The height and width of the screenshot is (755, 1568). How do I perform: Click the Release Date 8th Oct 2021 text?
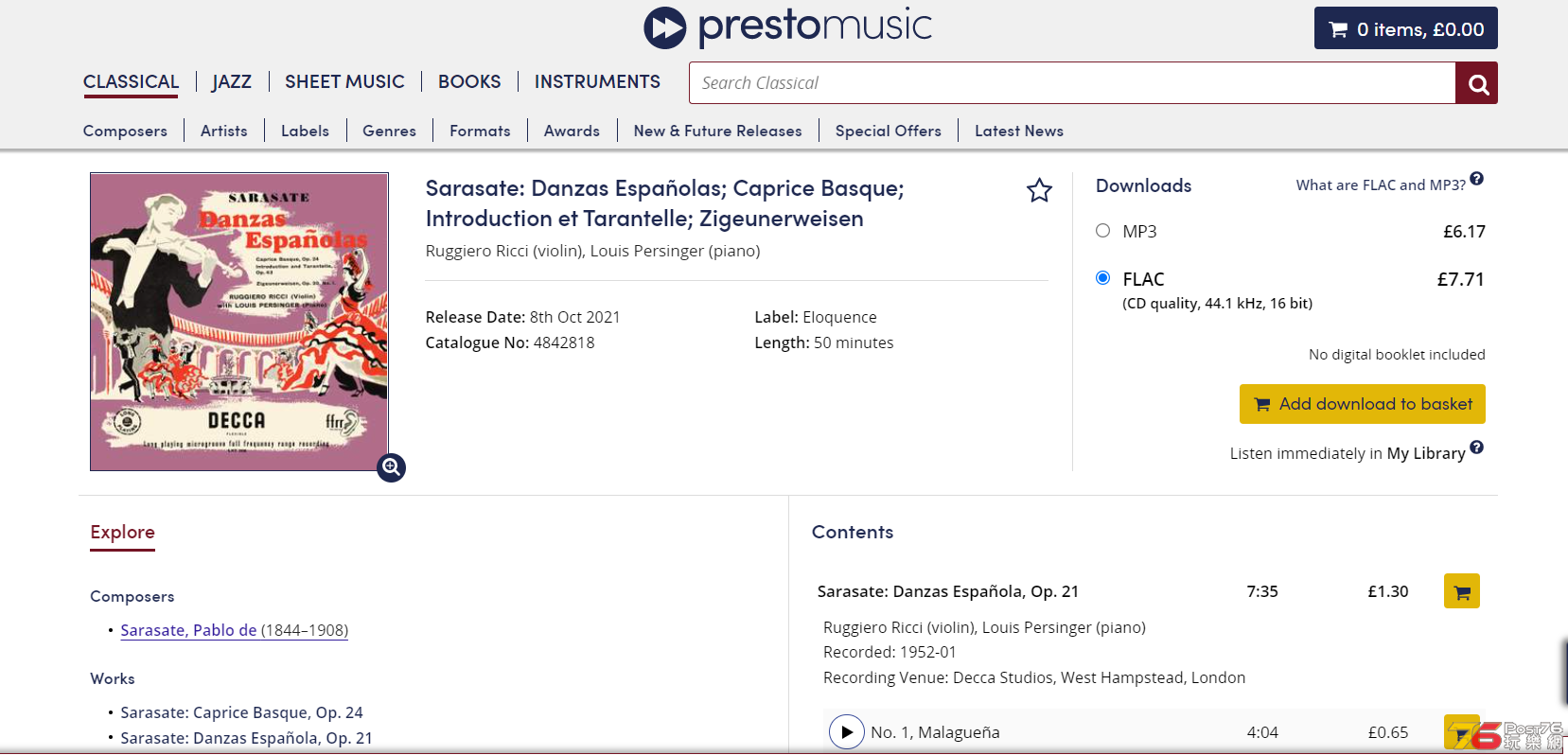522,317
